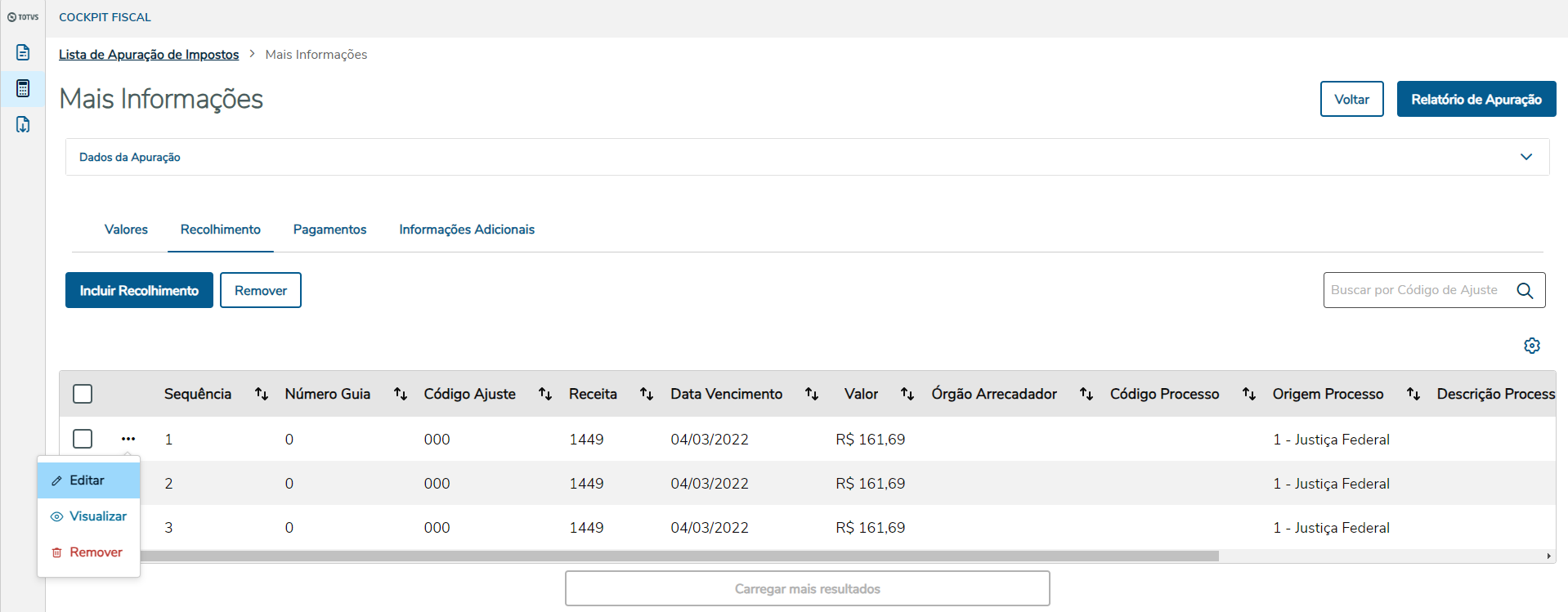Screen dimensions: 1568x612
Task: Expand the Dados da Apuração panel
Action: [1525, 157]
